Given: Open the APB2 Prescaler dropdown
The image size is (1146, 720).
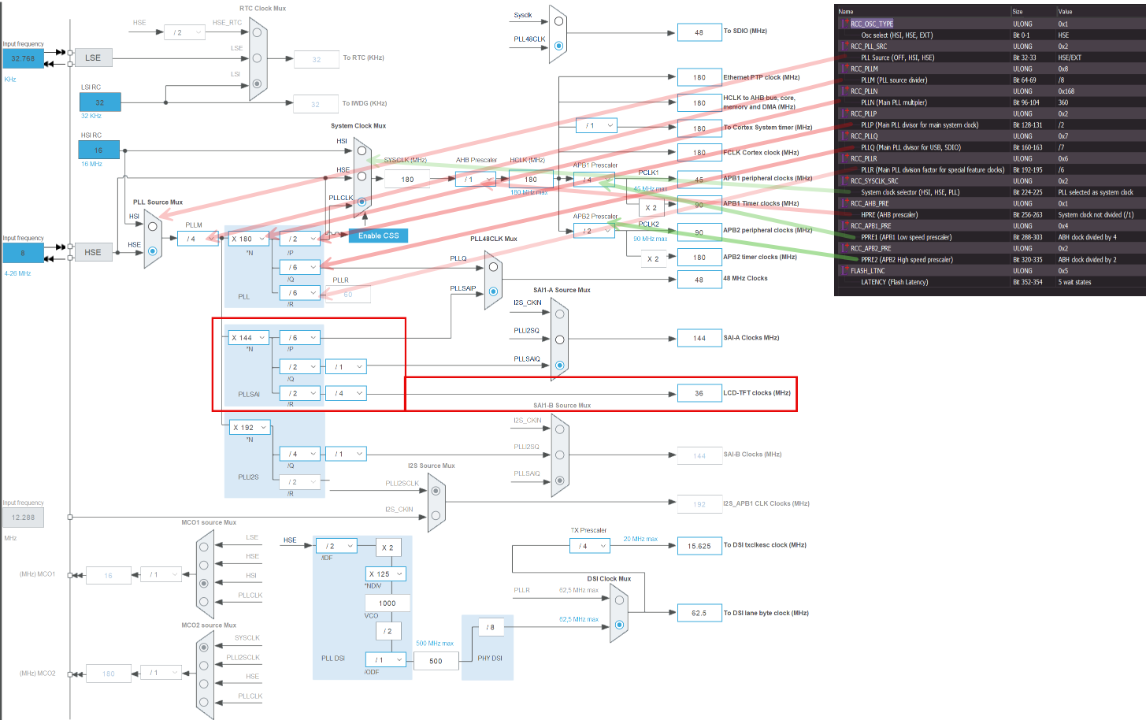Looking at the screenshot, I should point(594,231).
